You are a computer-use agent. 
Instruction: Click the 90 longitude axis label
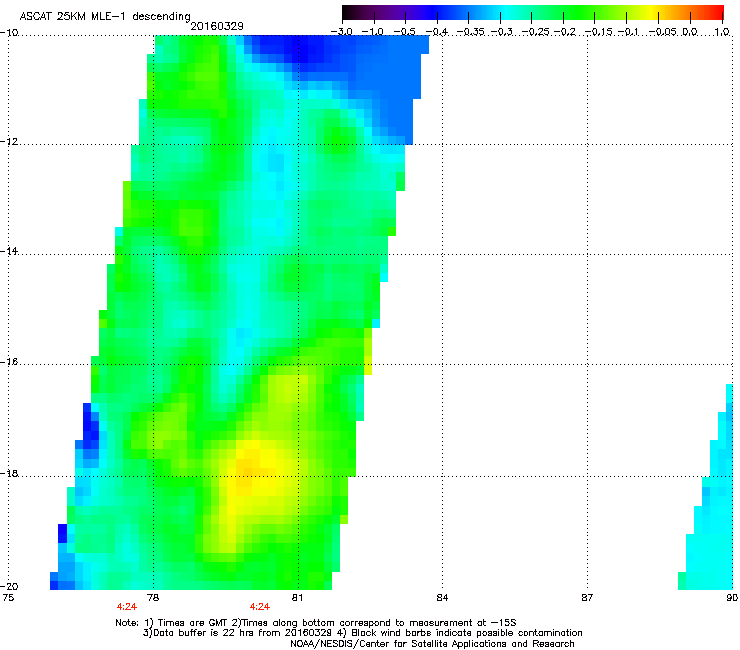(732, 598)
